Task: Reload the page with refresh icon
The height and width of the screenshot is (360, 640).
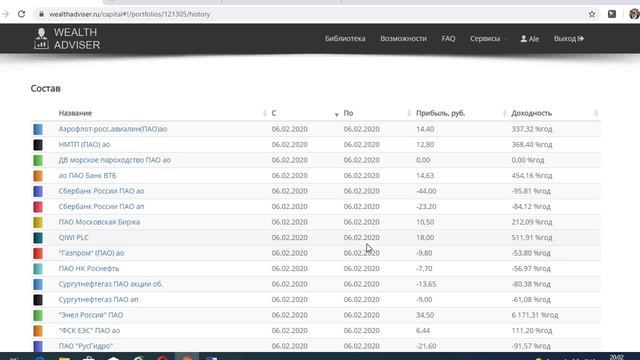Action: (x=22, y=14)
